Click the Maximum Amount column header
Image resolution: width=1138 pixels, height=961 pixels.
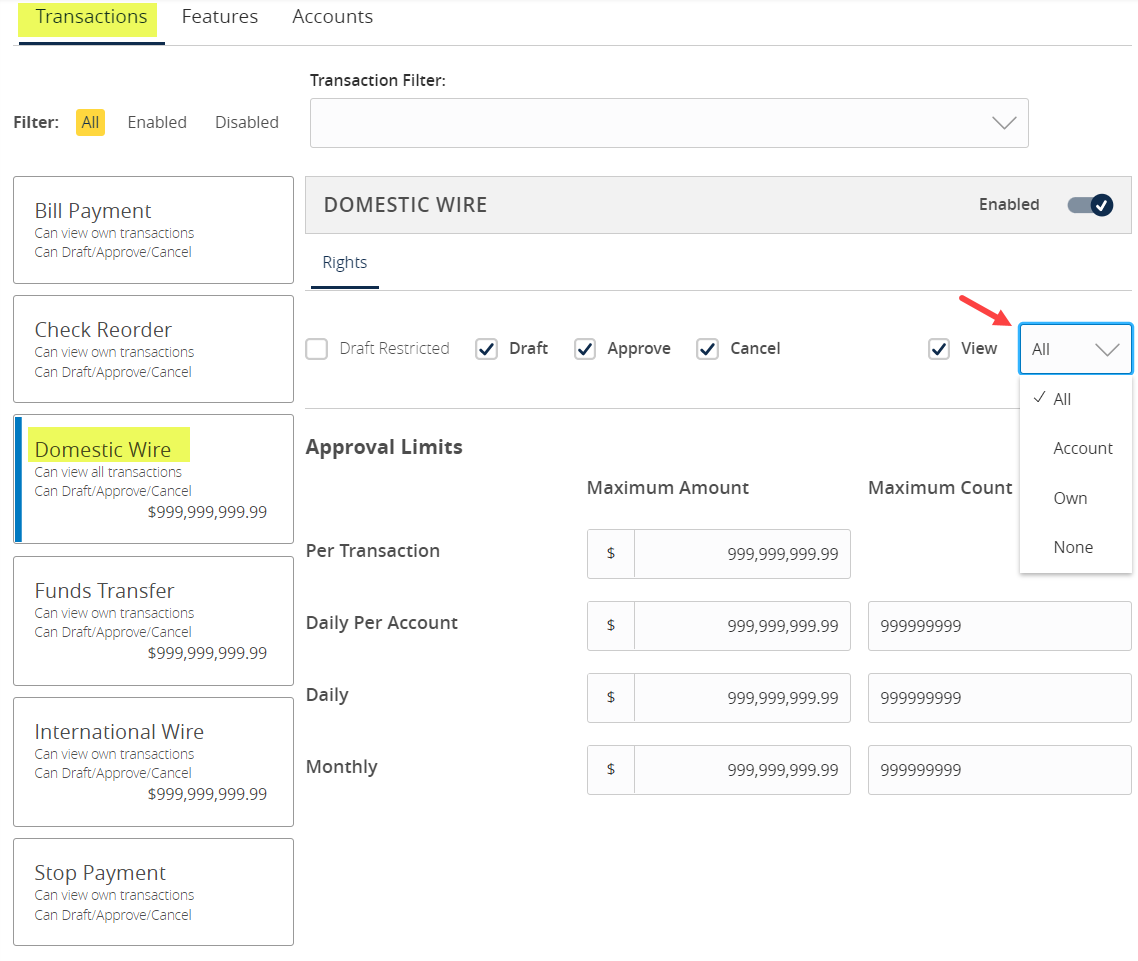pos(668,488)
